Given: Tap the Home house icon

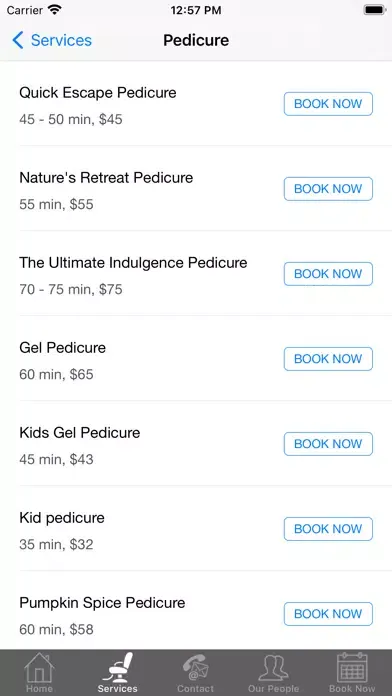Looking at the screenshot, I should pos(39,667).
